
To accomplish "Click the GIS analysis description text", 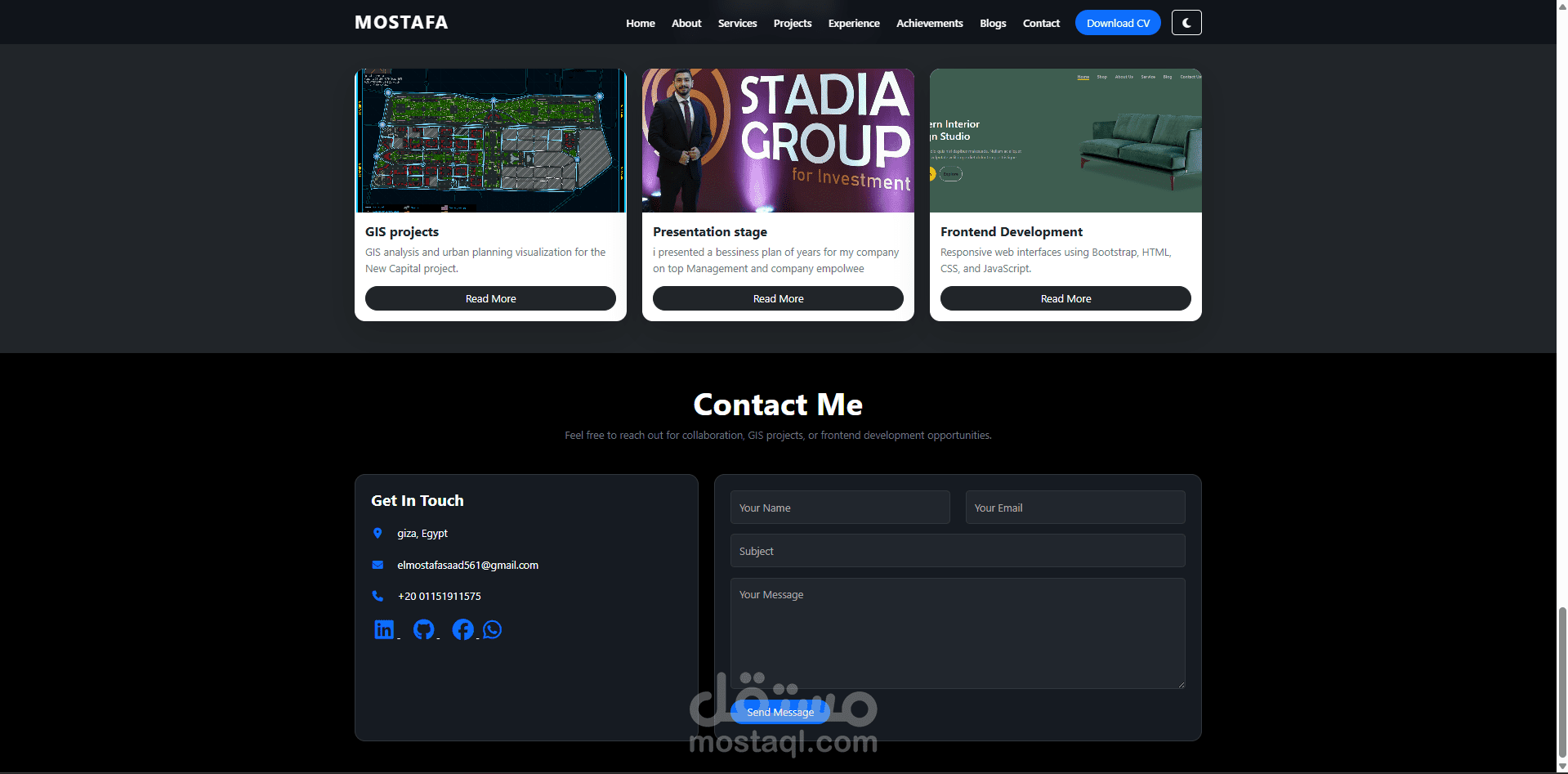I will click(485, 260).
